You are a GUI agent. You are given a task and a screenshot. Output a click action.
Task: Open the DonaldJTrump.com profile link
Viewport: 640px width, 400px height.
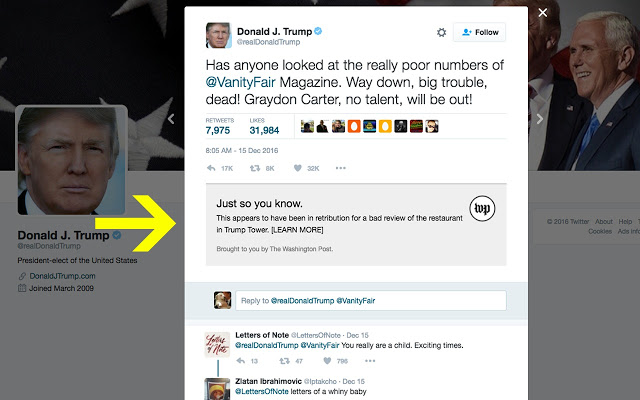tap(62, 276)
